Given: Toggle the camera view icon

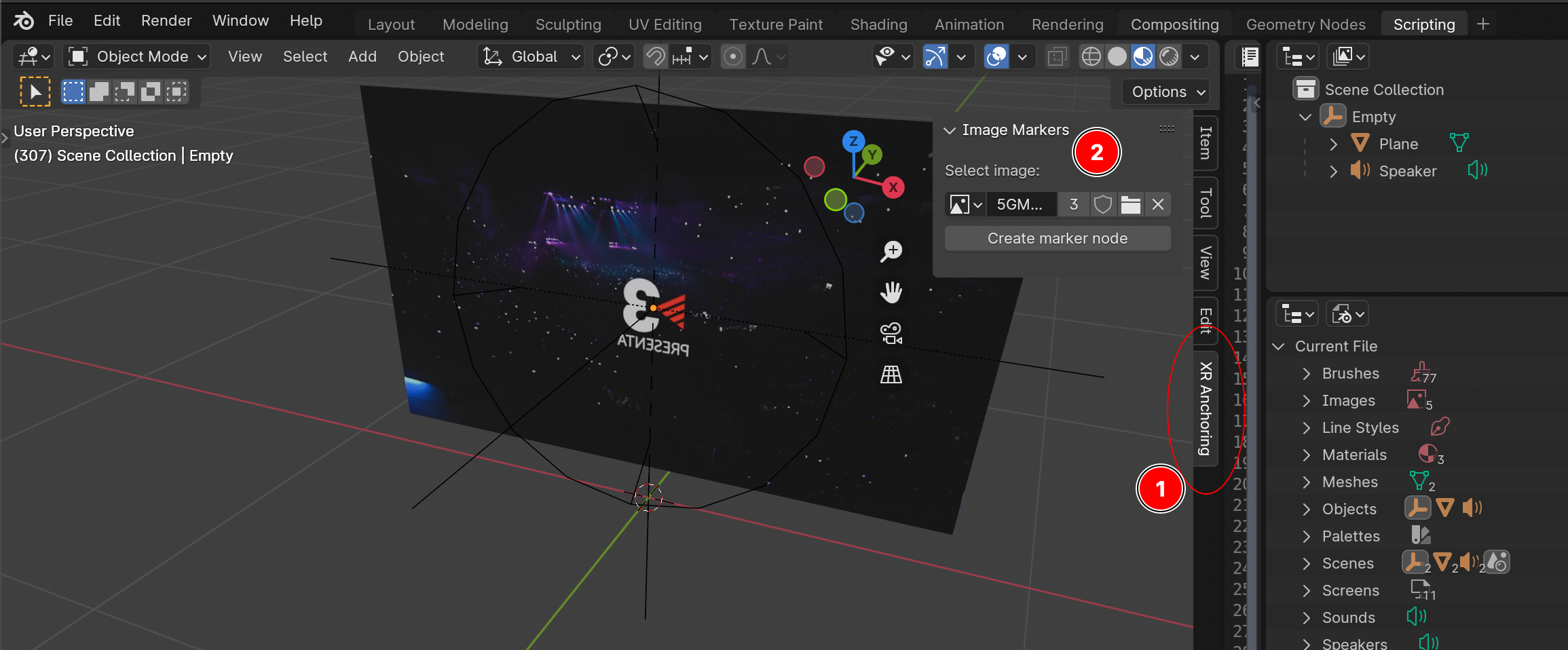Looking at the screenshot, I should [x=891, y=334].
